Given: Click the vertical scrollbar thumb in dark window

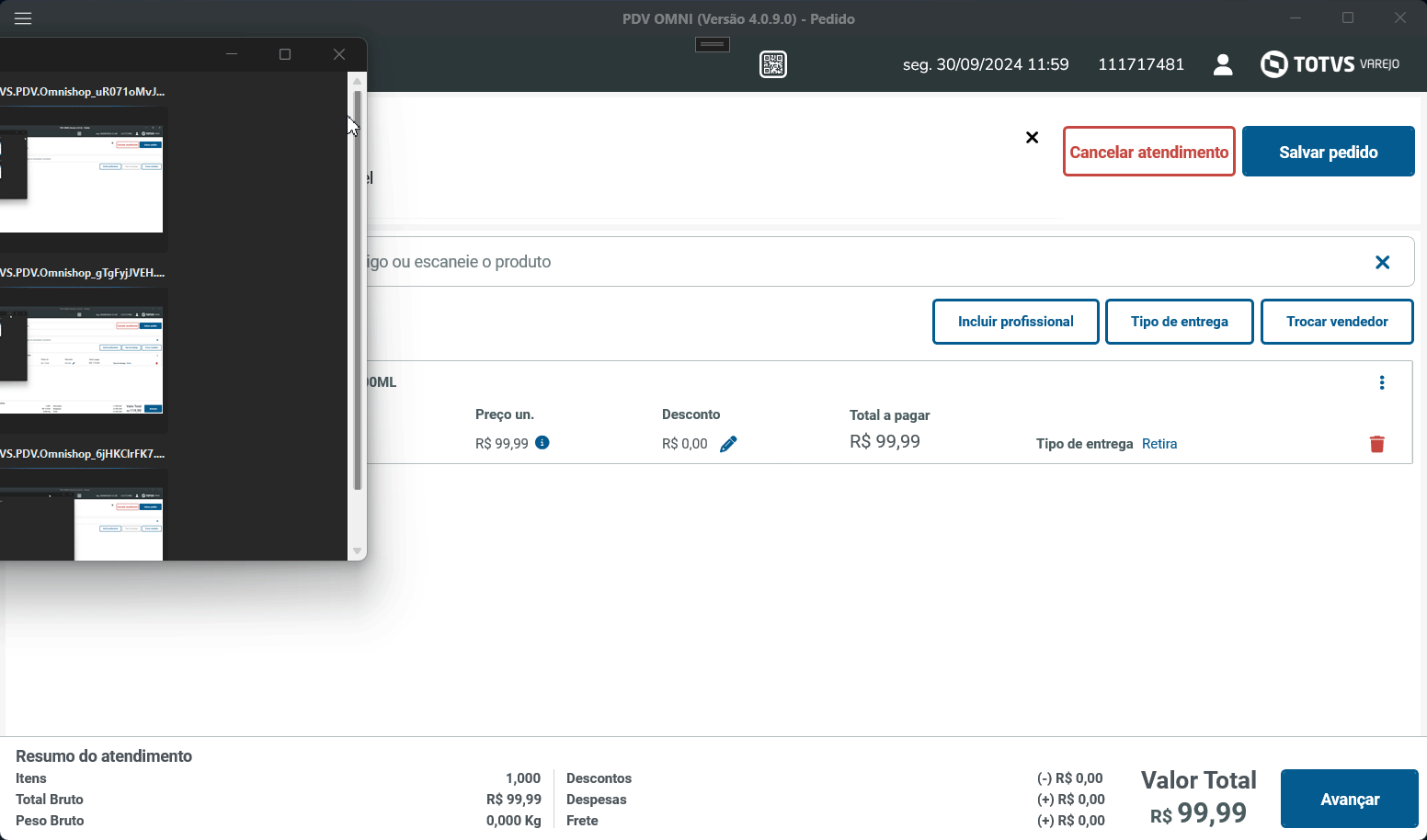Looking at the screenshot, I should click(x=358, y=290).
